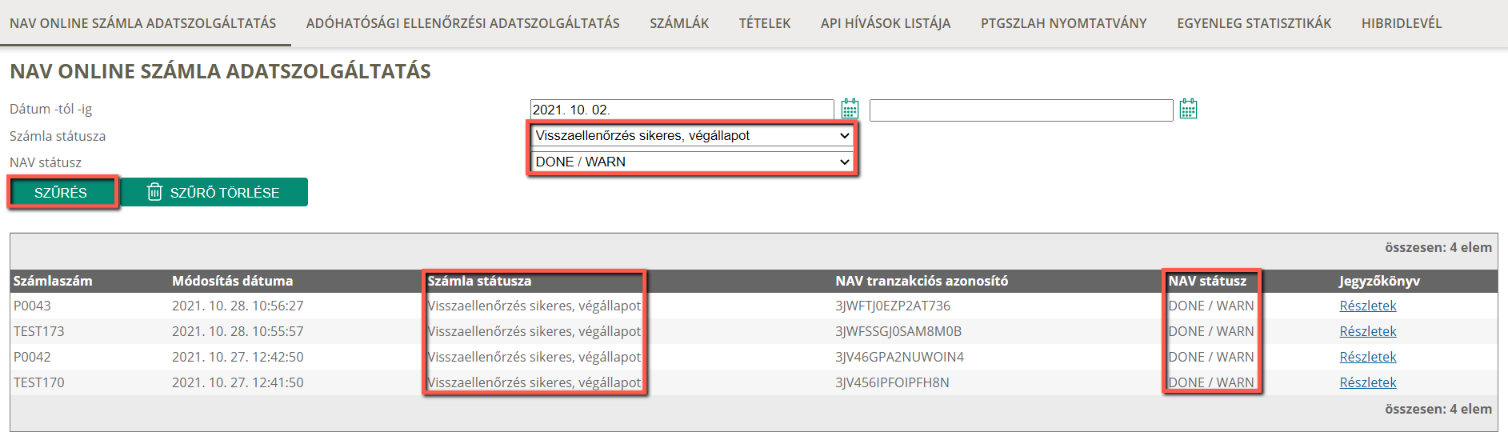The height and width of the screenshot is (446, 1508).
Task: Click the NAV státusz column header
Action: coord(1207,281)
